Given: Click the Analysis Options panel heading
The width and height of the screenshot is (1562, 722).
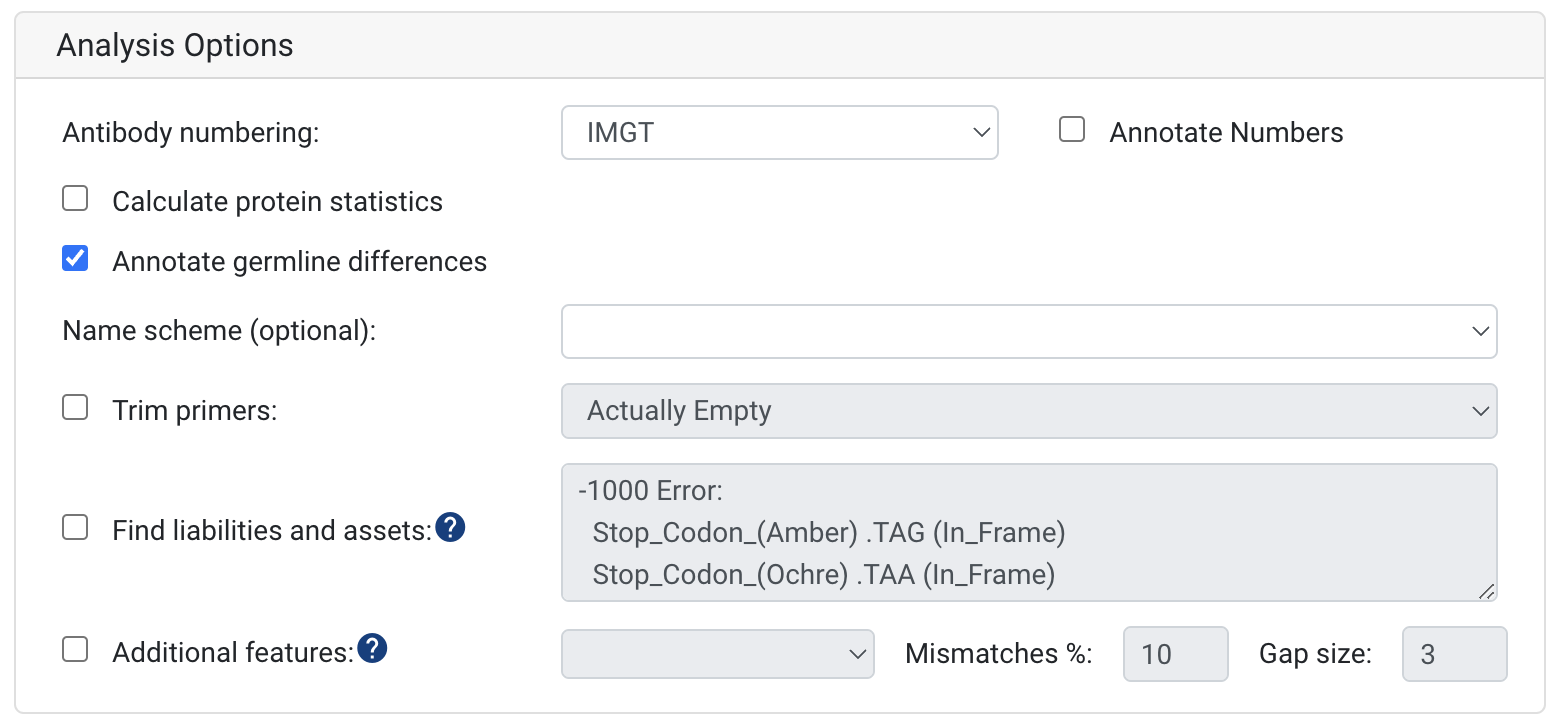Looking at the screenshot, I should pos(175,46).
